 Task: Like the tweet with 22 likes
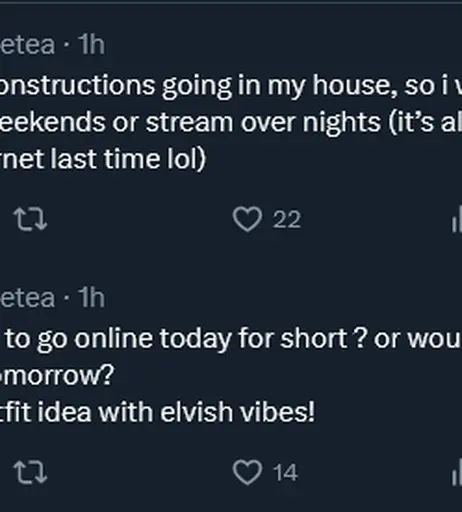coord(247,219)
